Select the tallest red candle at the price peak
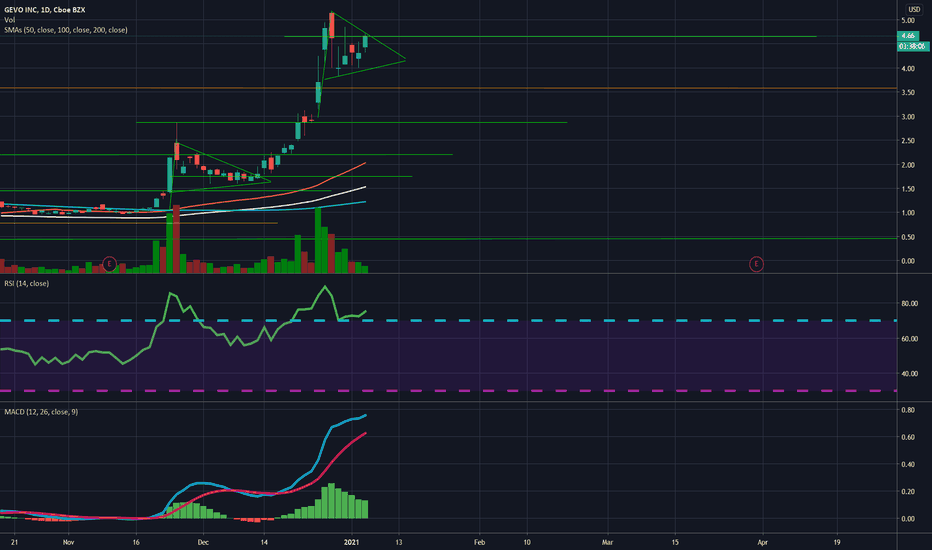The width and height of the screenshot is (932, 550). pos(332,26)
